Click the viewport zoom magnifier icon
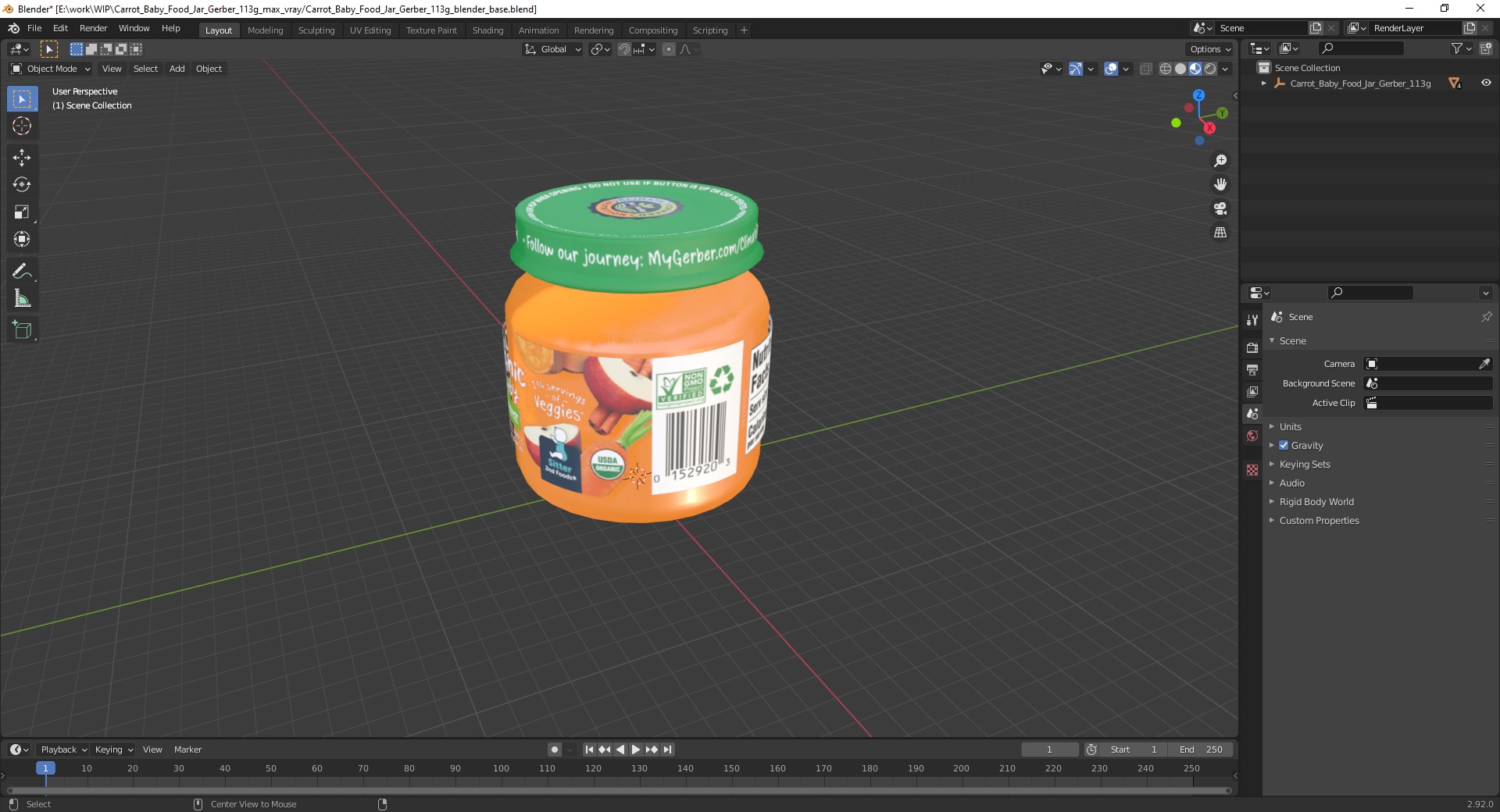This screenshot has height=812, width=1500. pyautogui.click(x=1220, y=161)
